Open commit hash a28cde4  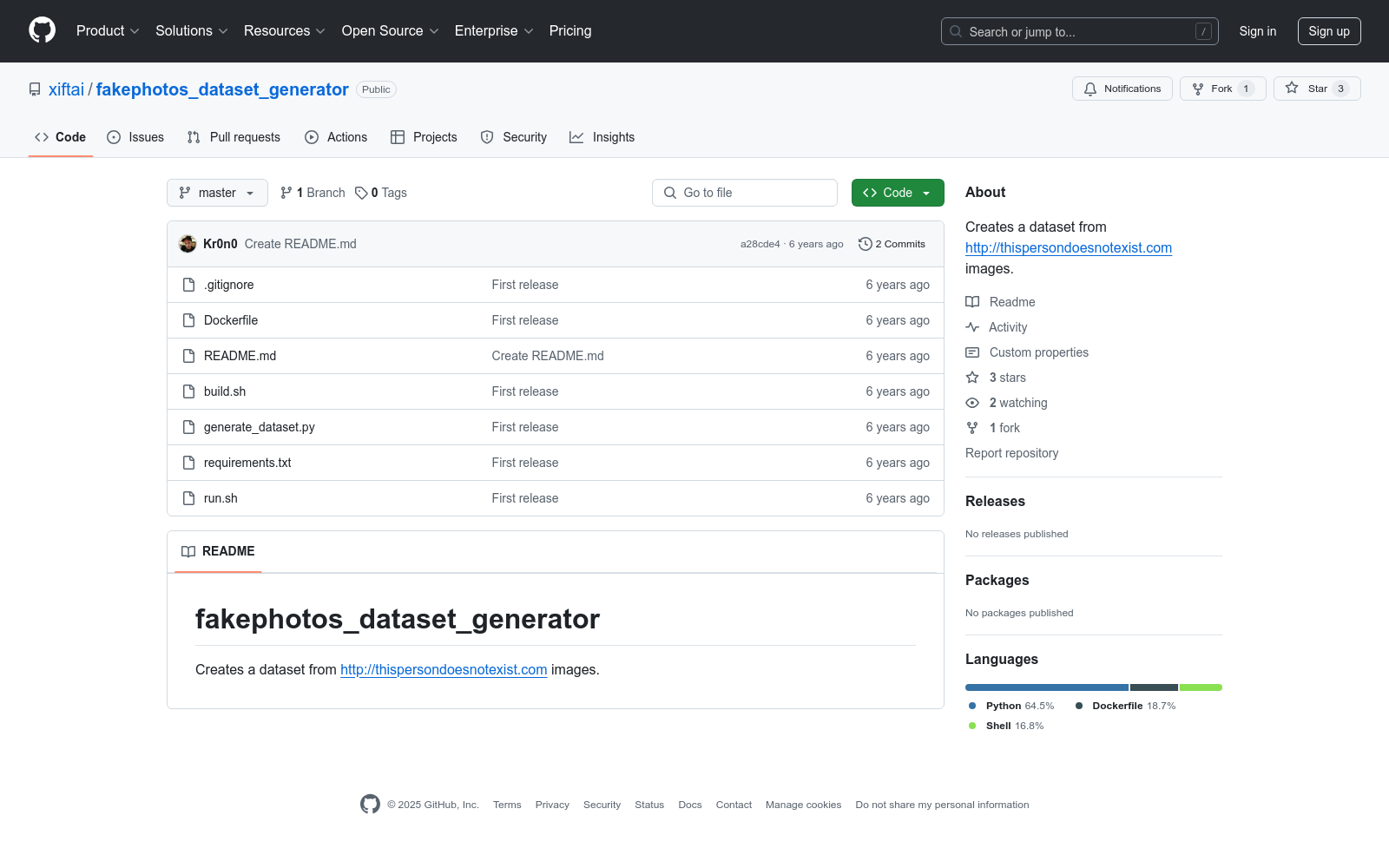click(760, 245)
